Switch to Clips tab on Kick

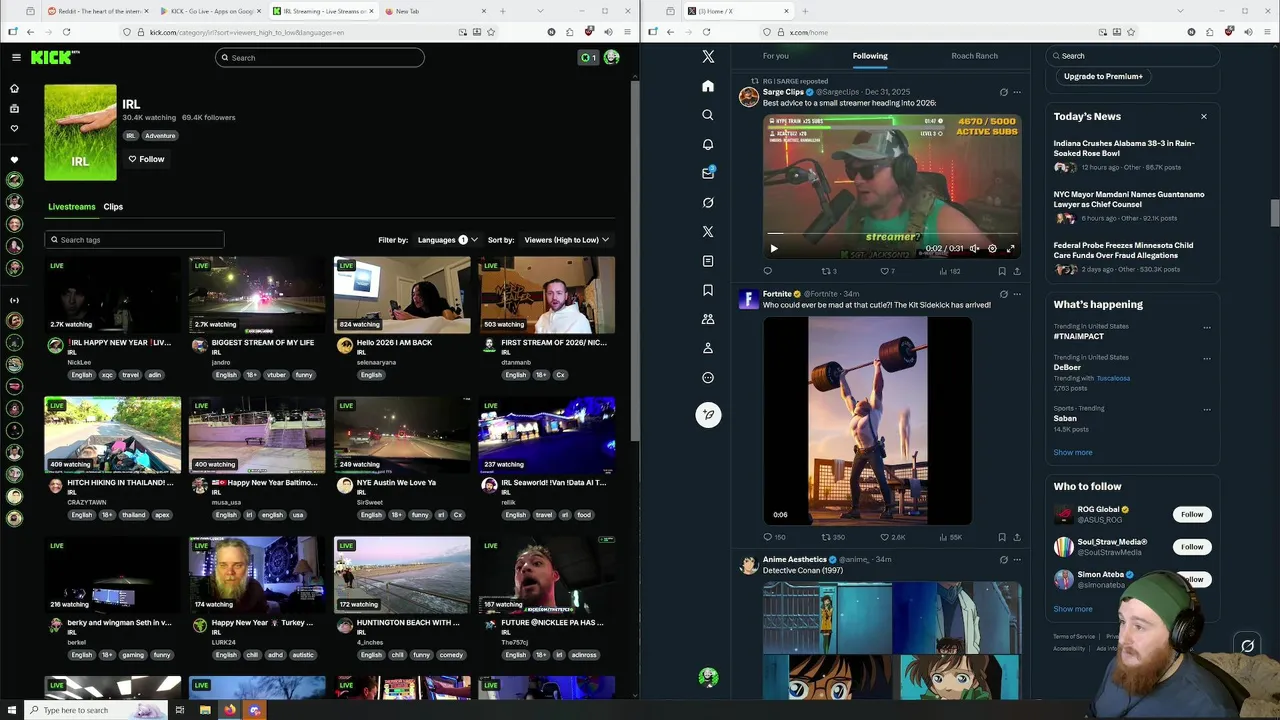point(113,207)
